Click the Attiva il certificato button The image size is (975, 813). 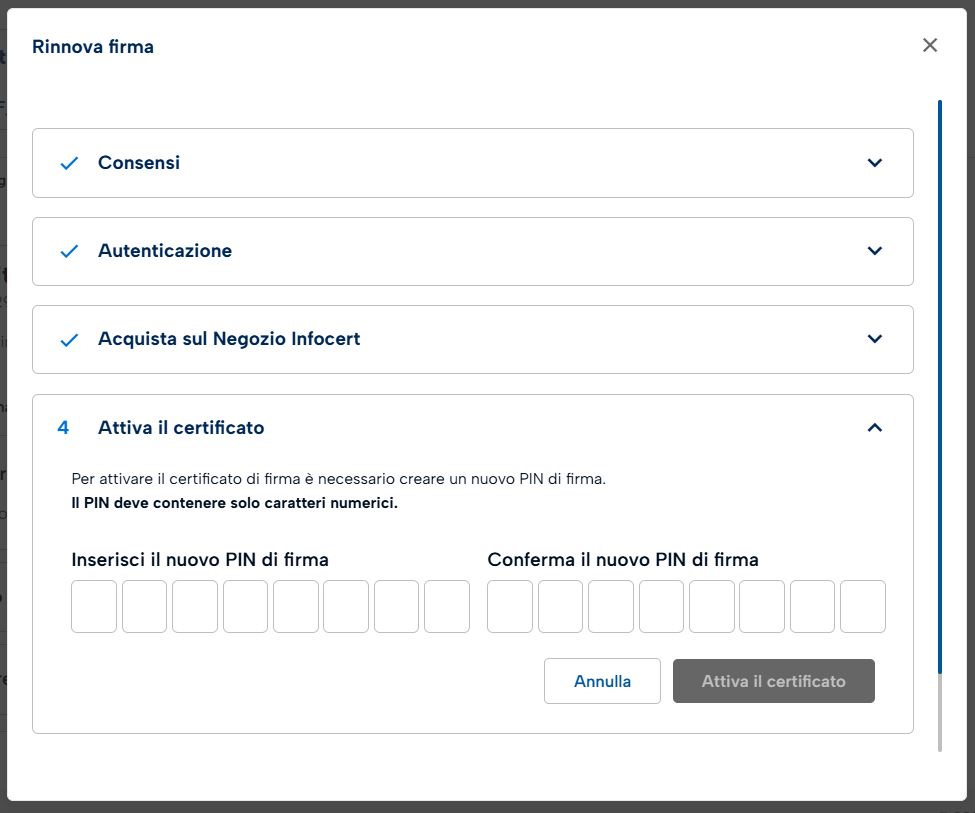(773, 681)
